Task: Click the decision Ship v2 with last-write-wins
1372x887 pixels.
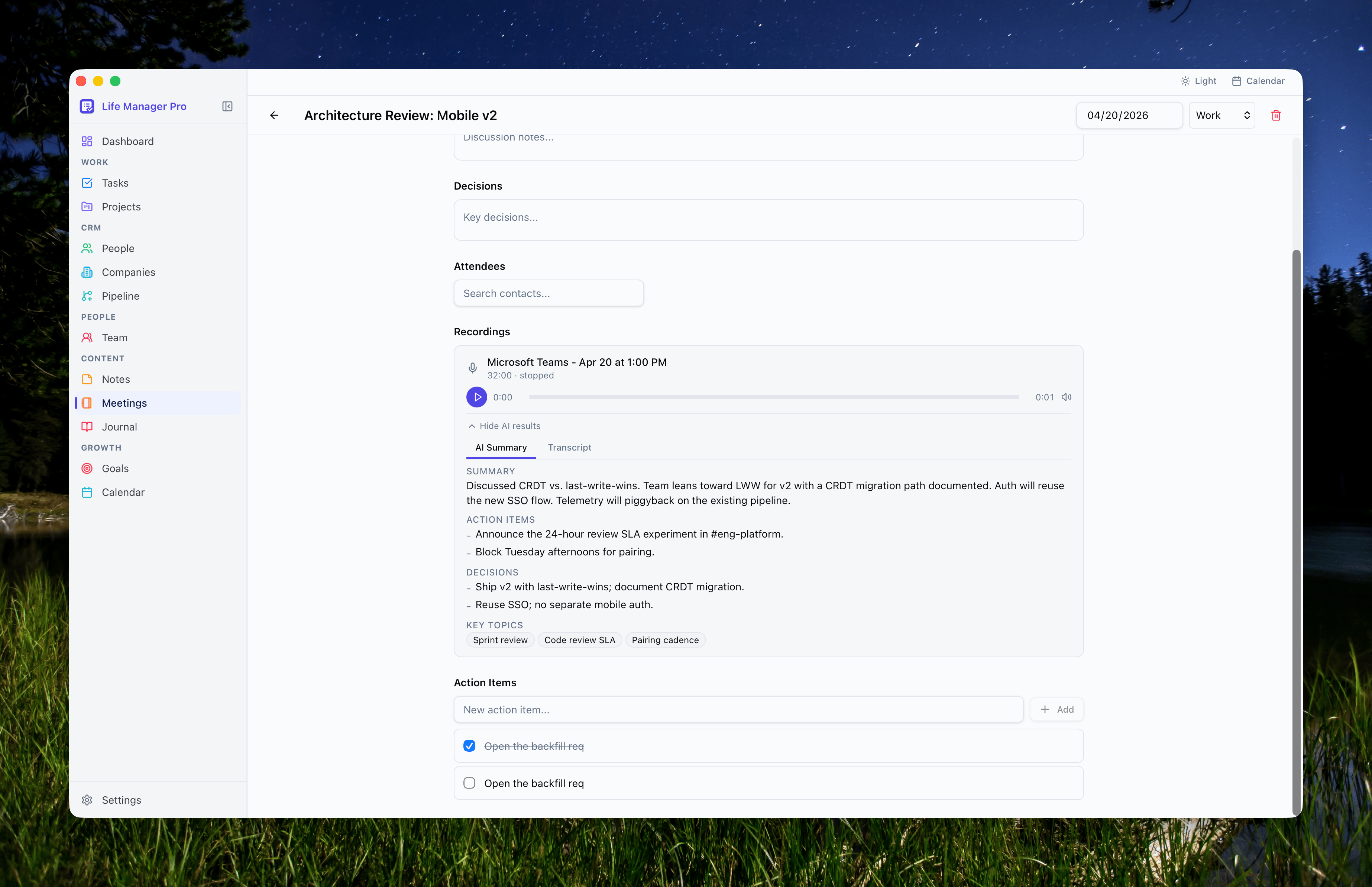Action: click(609, 587)
